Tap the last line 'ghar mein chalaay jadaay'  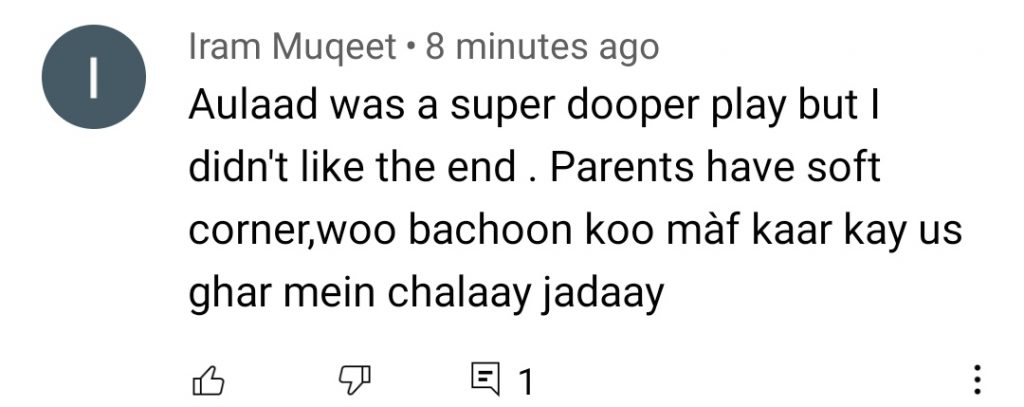tap(426, 293)
